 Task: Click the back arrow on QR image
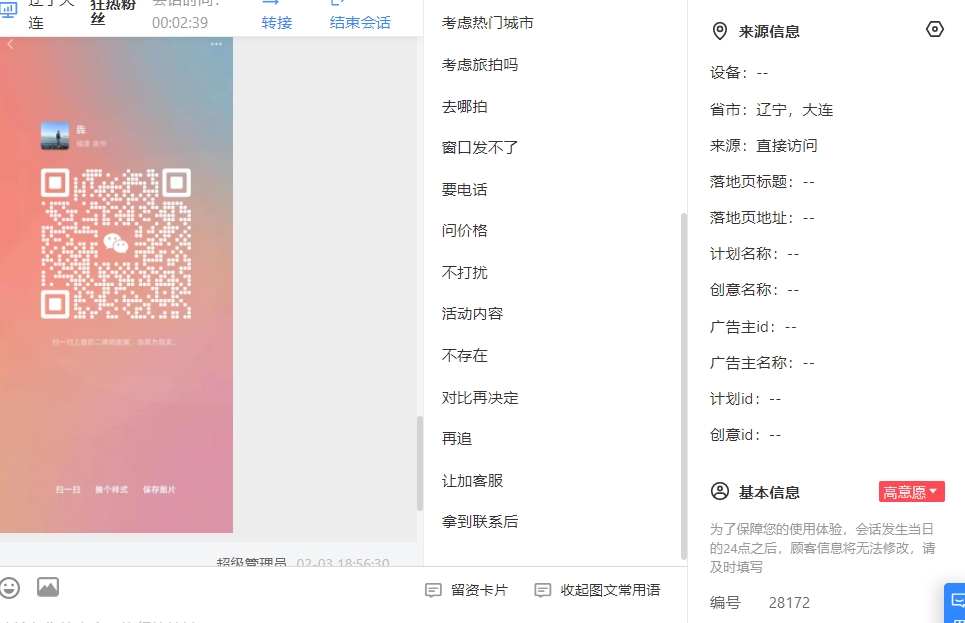click(10, 44)
